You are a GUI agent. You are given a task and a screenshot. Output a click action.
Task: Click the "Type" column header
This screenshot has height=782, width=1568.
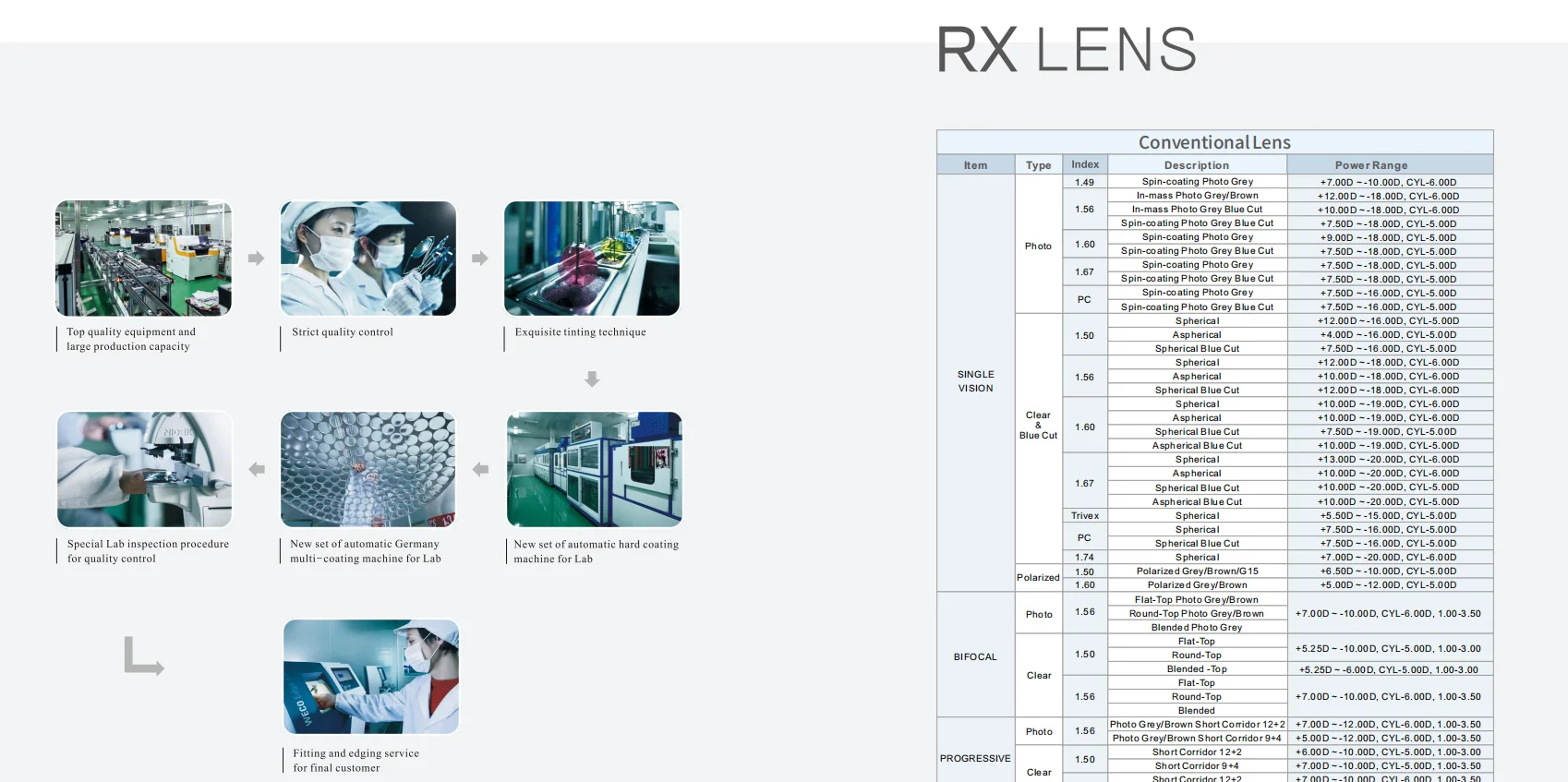pos(1039,165)
